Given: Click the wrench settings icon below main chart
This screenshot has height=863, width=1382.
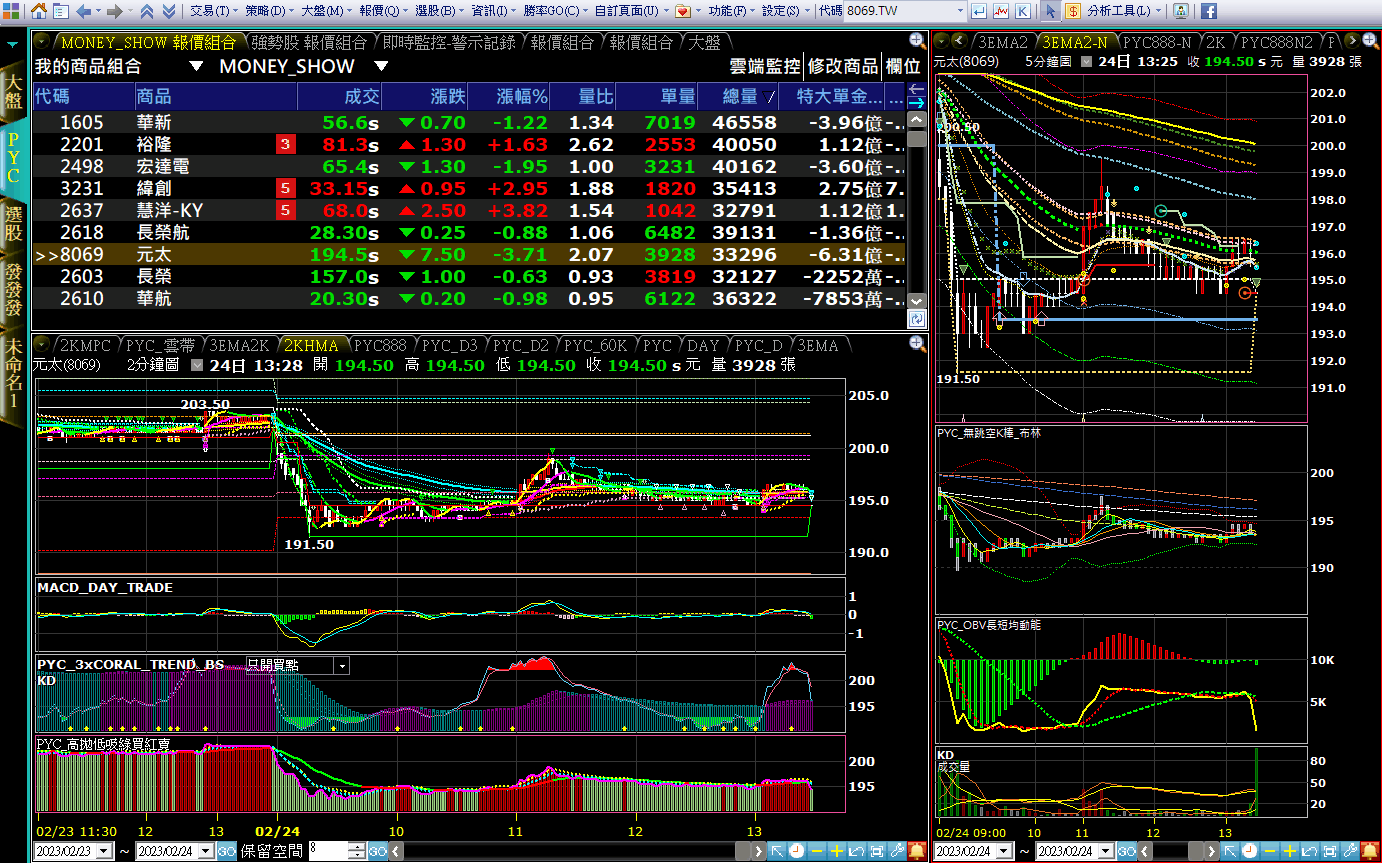Looking at the screenshot, I should click(897, 851).
